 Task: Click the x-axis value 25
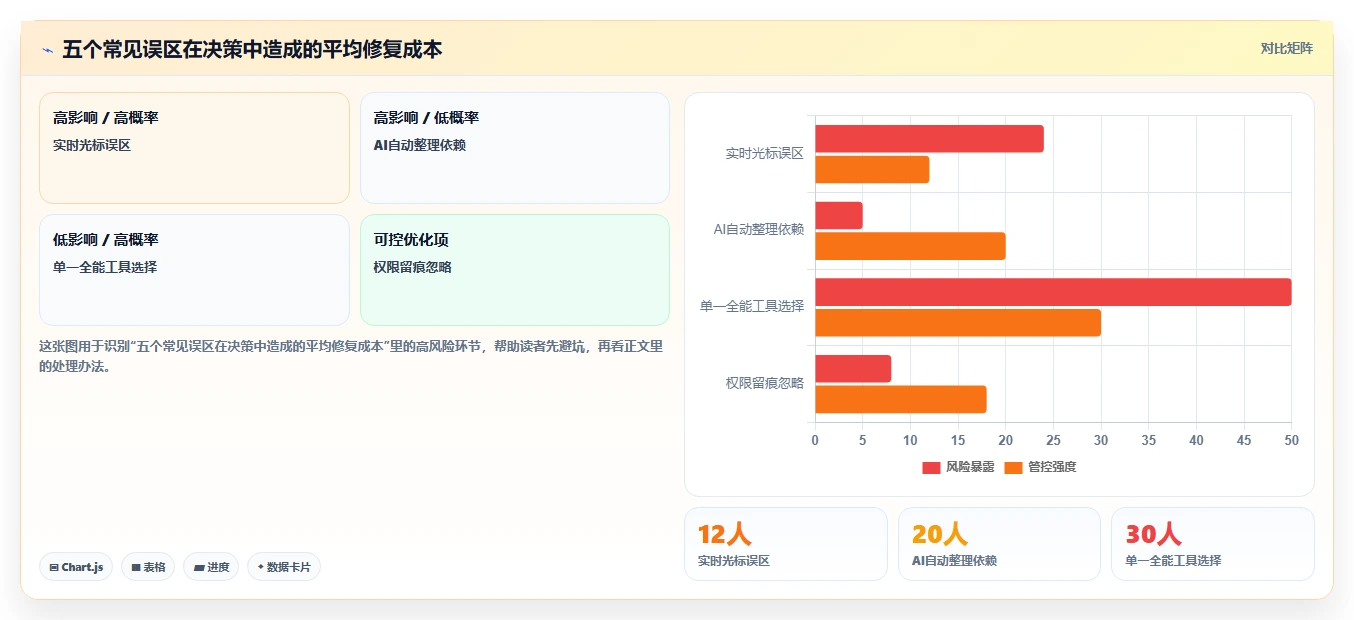(1053, 440)
